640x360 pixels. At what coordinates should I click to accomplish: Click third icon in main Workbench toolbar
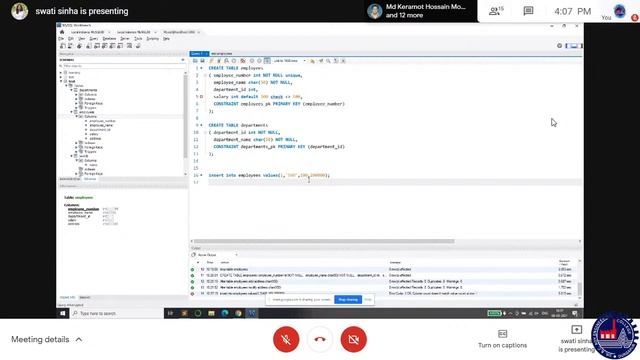pos(80,46)
